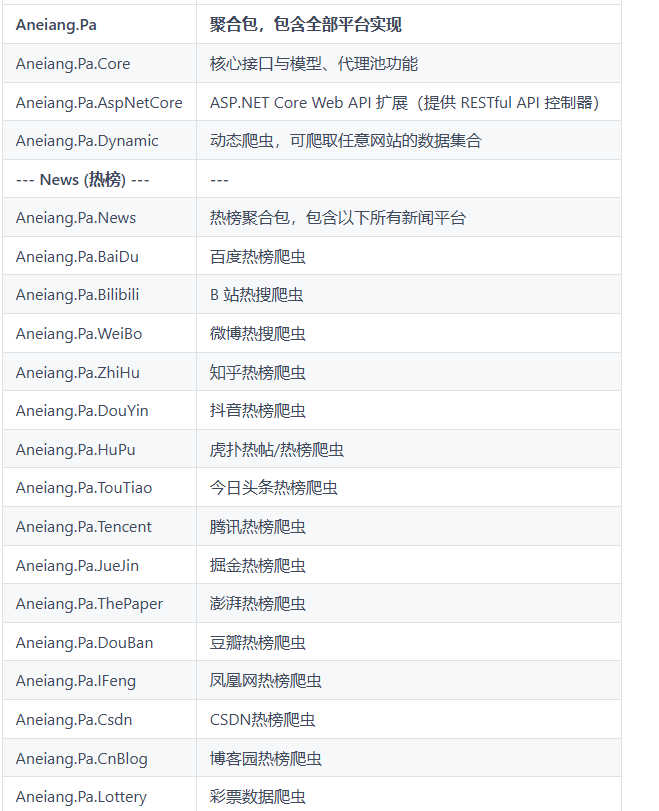Select the Aneiang.Pa.AspNetCore cell

[99, 102]
